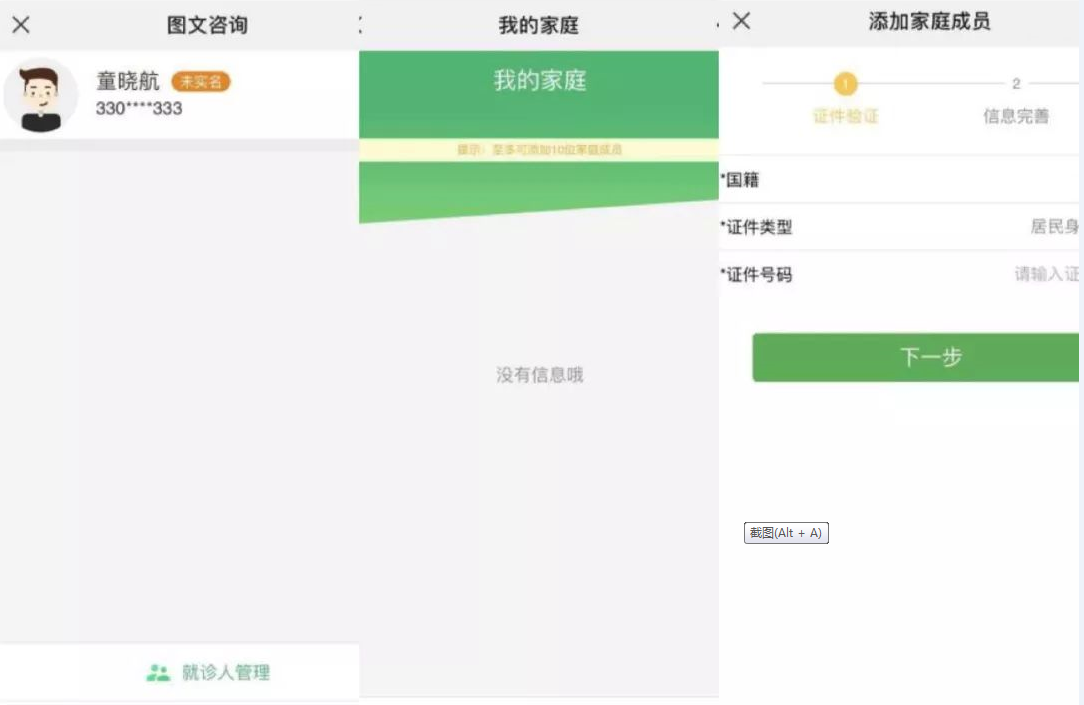Select the masked ID 330****333
This screenshot has height=705, width=1084.
click(x=139, y=108)
